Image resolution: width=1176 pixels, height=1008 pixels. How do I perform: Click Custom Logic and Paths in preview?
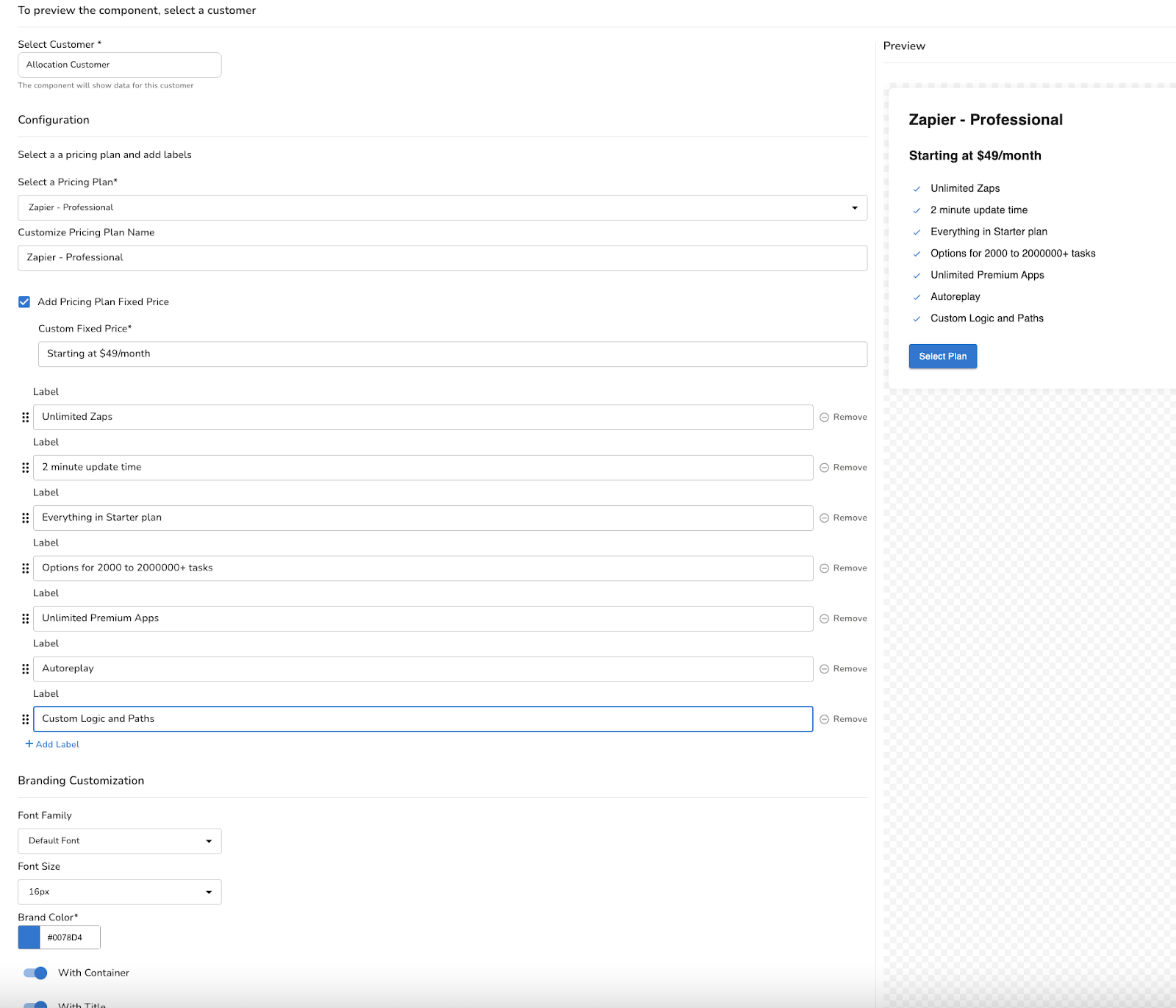[x=987, y=319]
